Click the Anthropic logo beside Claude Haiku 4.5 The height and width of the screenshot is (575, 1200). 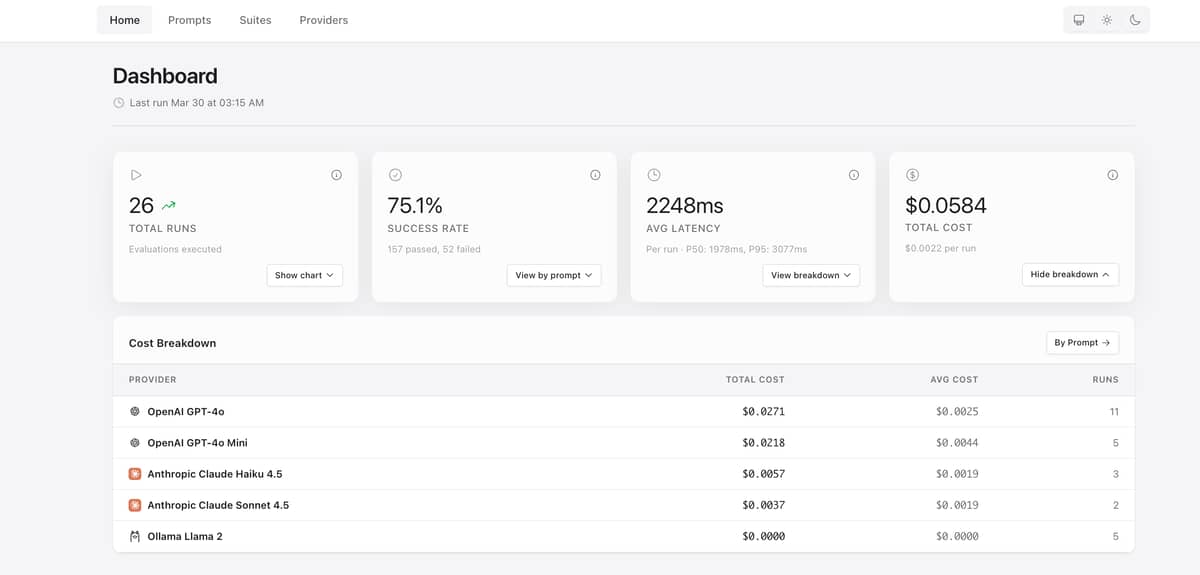click(x=135, y=474)
